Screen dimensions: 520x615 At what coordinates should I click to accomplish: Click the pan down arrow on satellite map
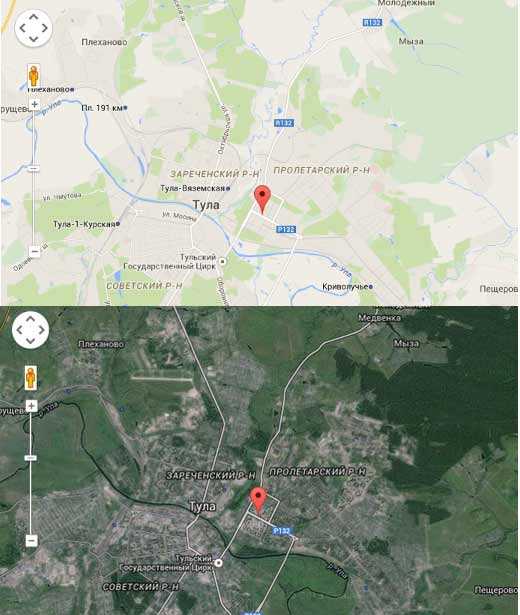tap(31, 340)
